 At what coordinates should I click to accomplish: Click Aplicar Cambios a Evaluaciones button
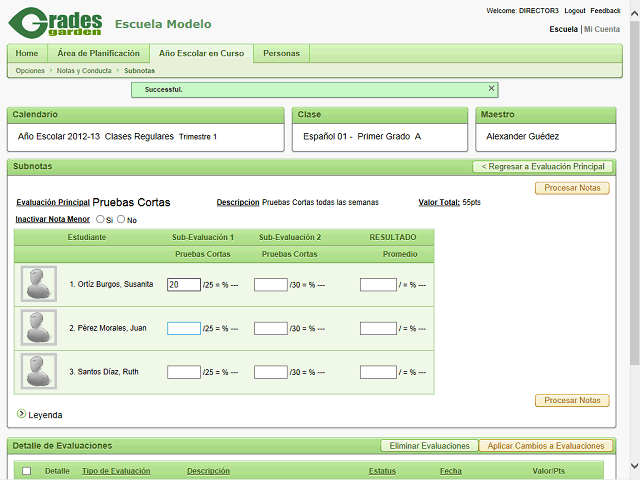coord(546,446)
